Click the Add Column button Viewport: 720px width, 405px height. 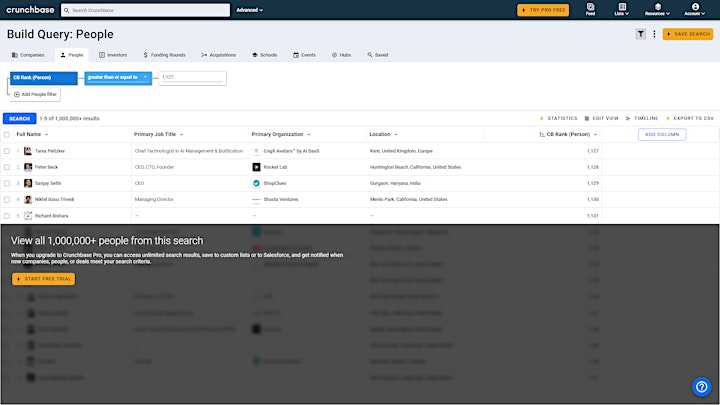coord(662,135)
